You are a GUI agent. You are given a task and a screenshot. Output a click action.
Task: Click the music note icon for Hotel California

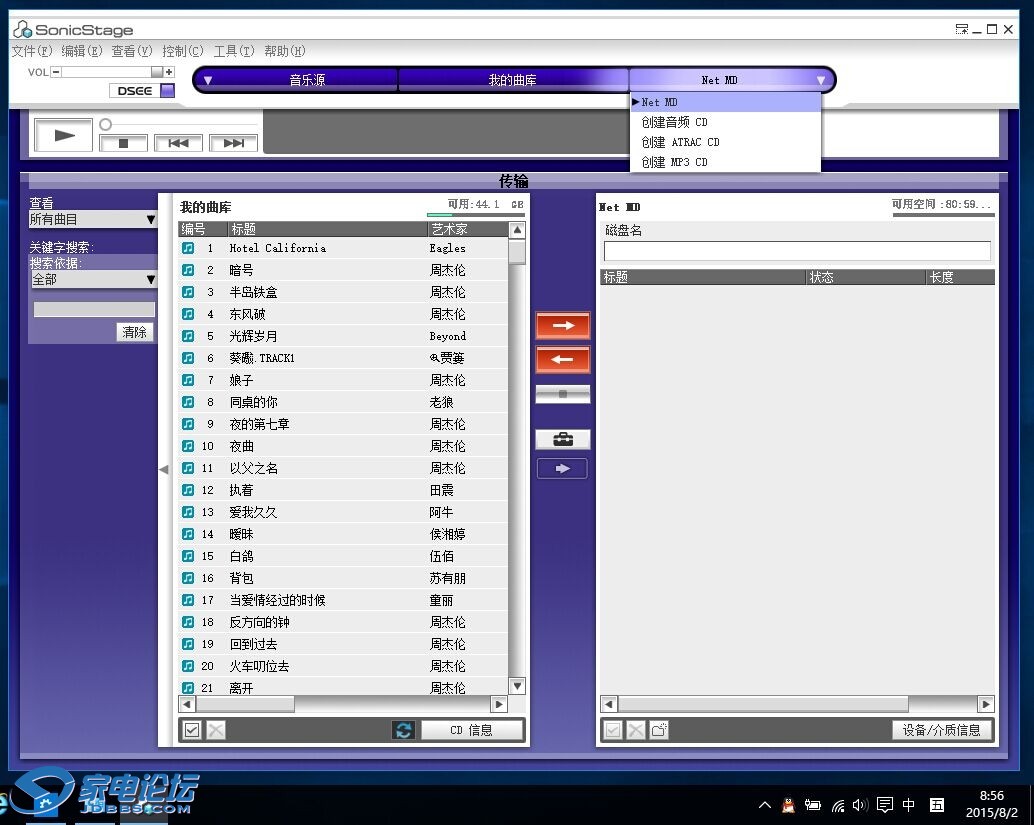(188, 248)
